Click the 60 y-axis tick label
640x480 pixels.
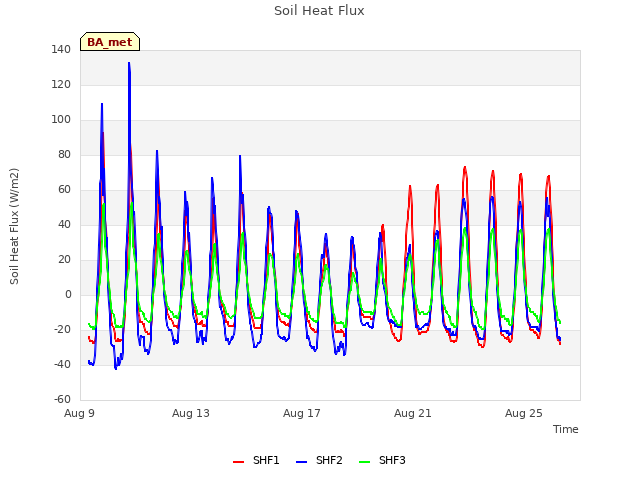pyautogui.click(x=64, y=190)
